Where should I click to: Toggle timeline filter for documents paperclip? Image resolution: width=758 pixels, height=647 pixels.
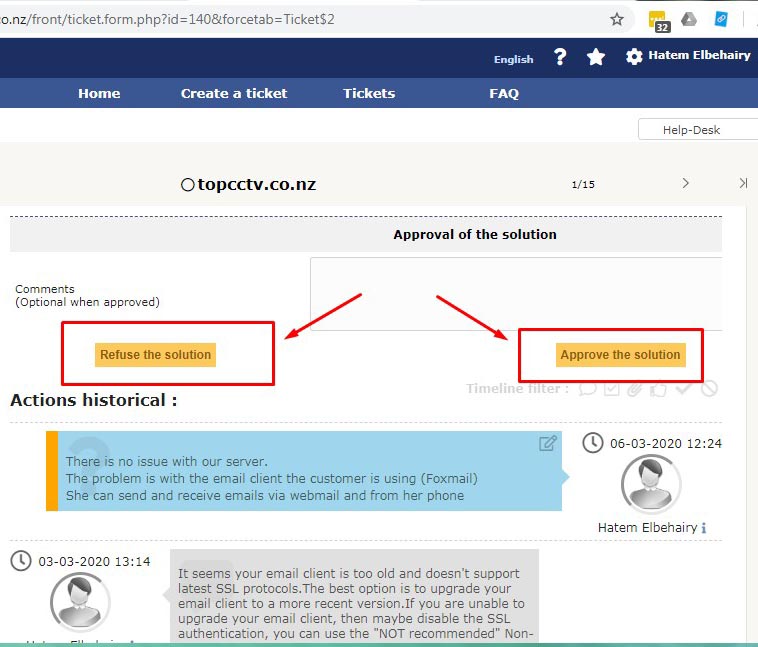click(x=635, y=389)
